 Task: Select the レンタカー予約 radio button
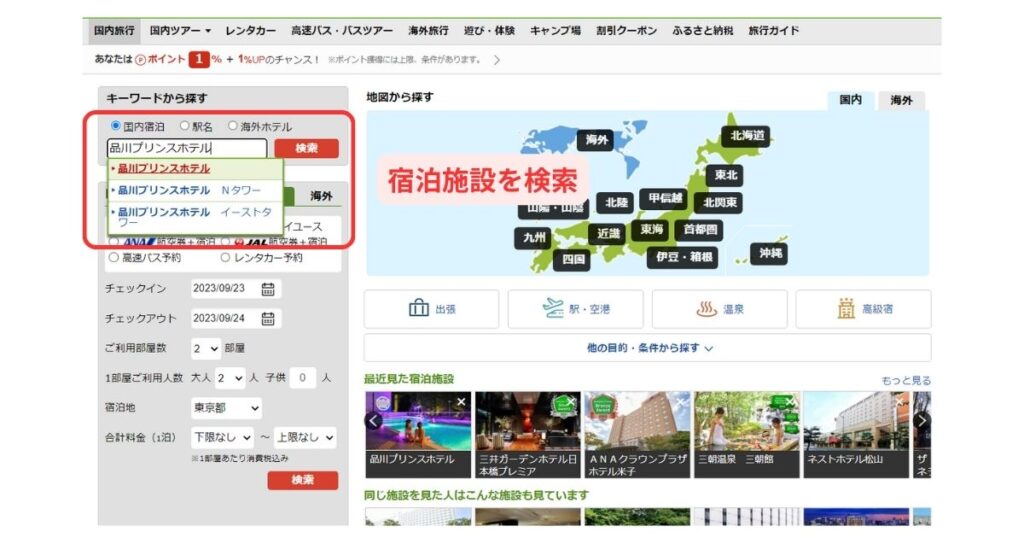pos(225,257)
